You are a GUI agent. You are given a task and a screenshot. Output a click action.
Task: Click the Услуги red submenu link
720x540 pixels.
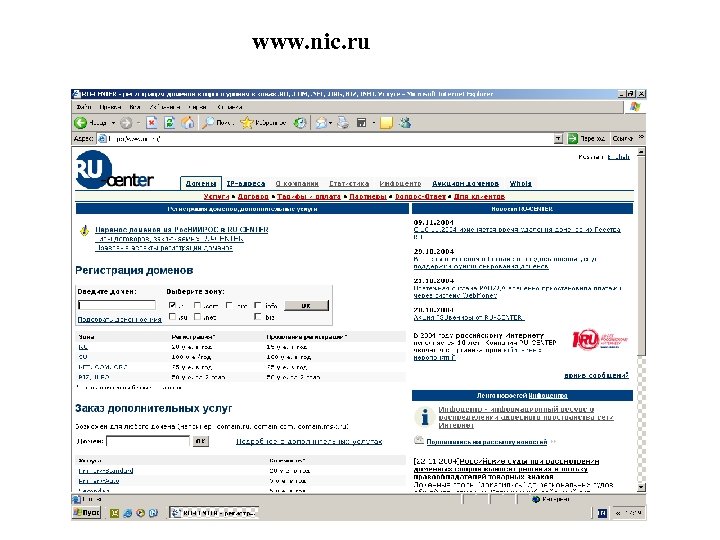pos(216,197)
